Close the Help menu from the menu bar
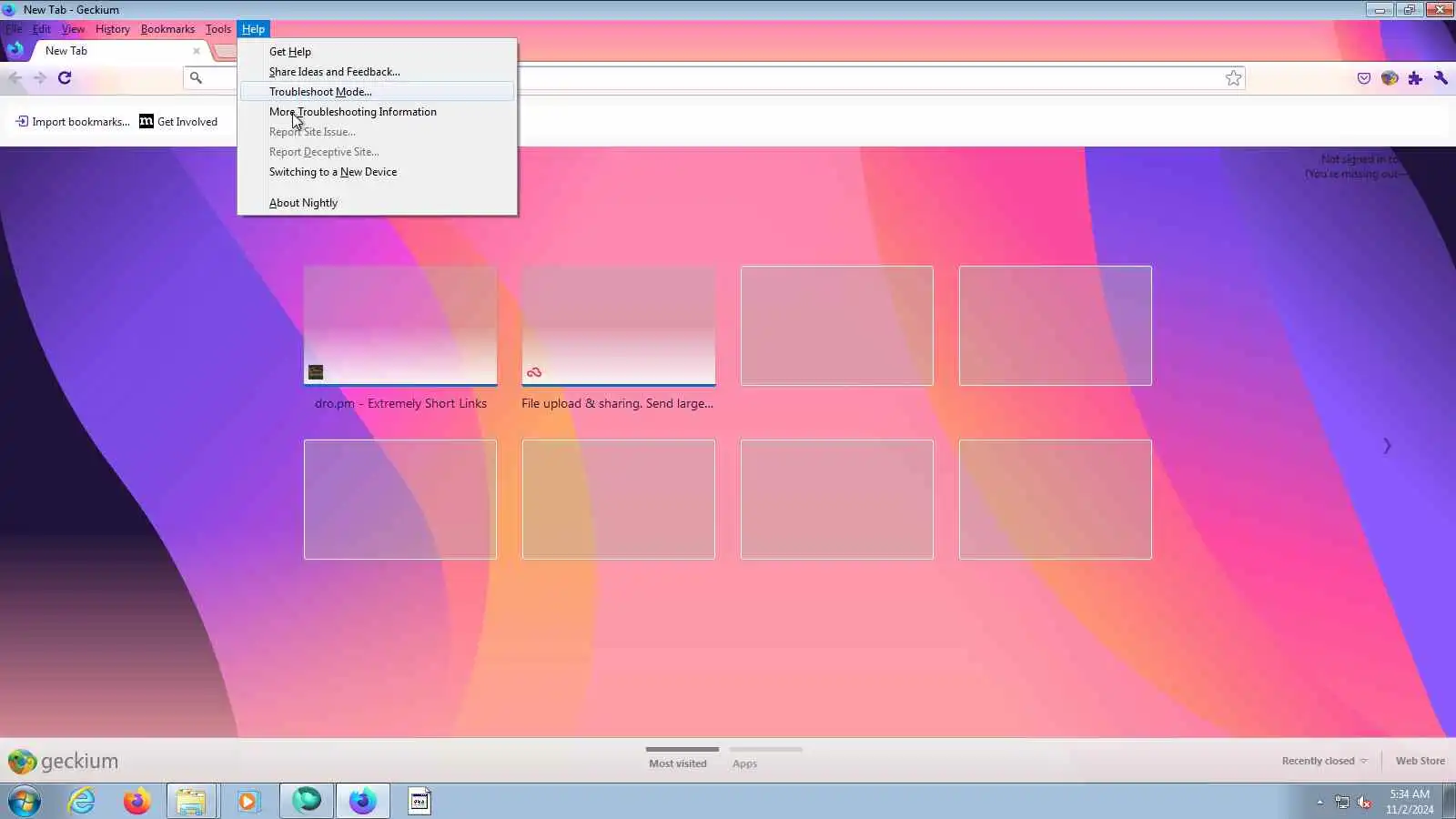This screenshot has height=819, width=1456. coord(253,29)
